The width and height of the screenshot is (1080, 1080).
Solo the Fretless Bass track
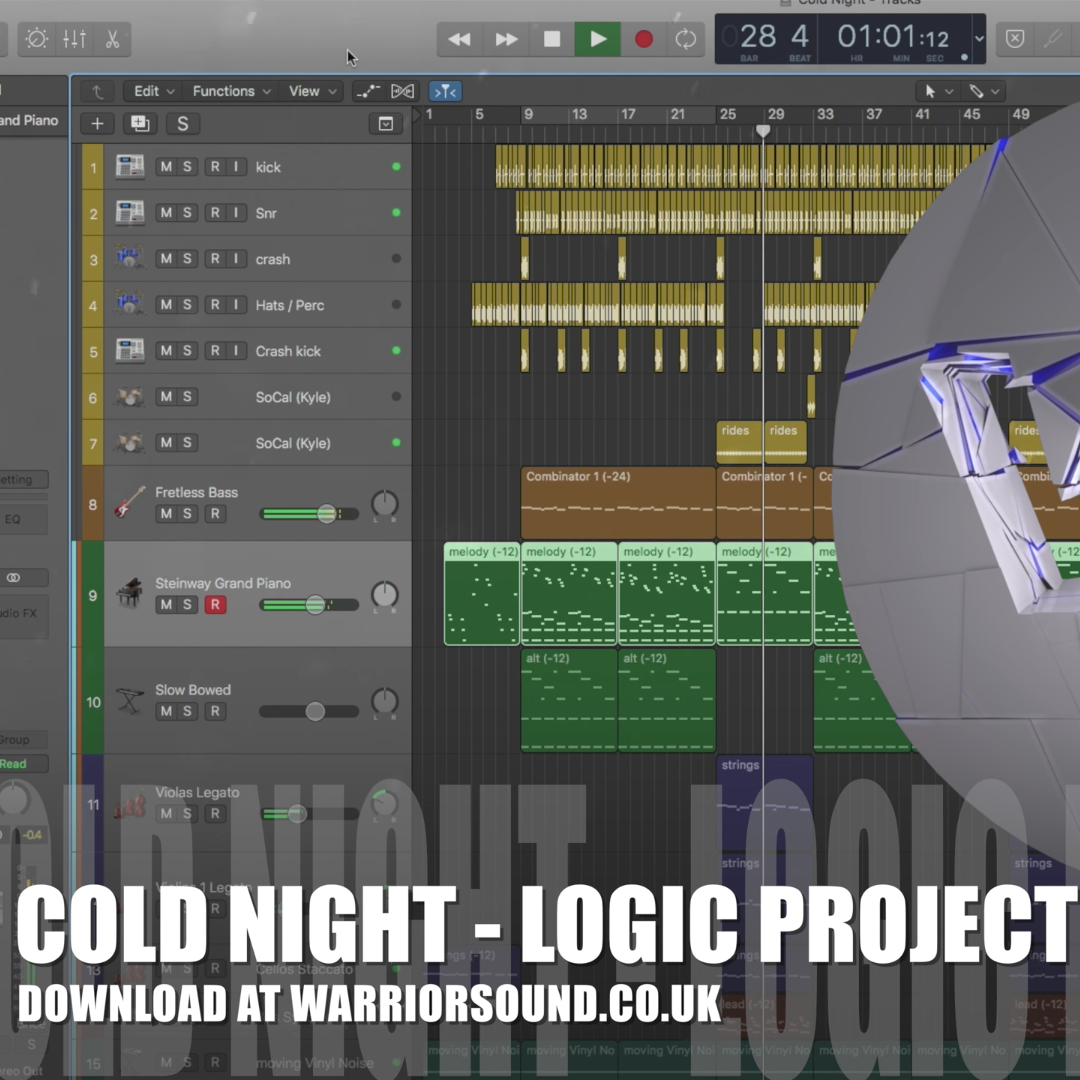(x=187, y=514)
